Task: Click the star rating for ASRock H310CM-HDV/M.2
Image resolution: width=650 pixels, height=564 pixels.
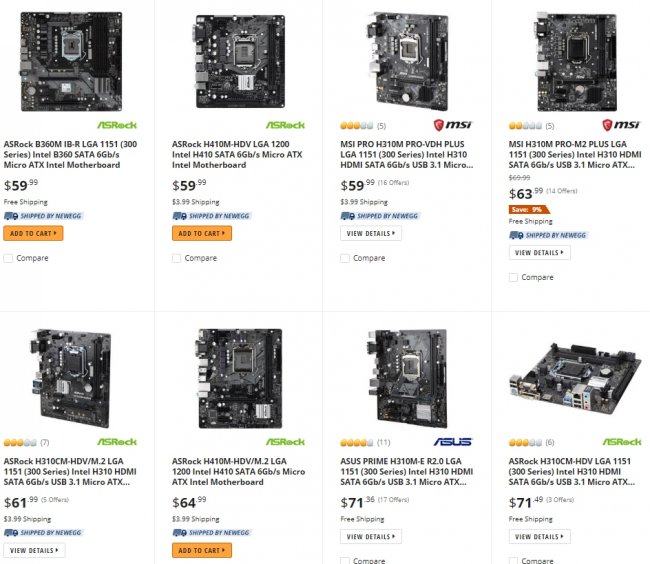Action: [x=19, y=441]
